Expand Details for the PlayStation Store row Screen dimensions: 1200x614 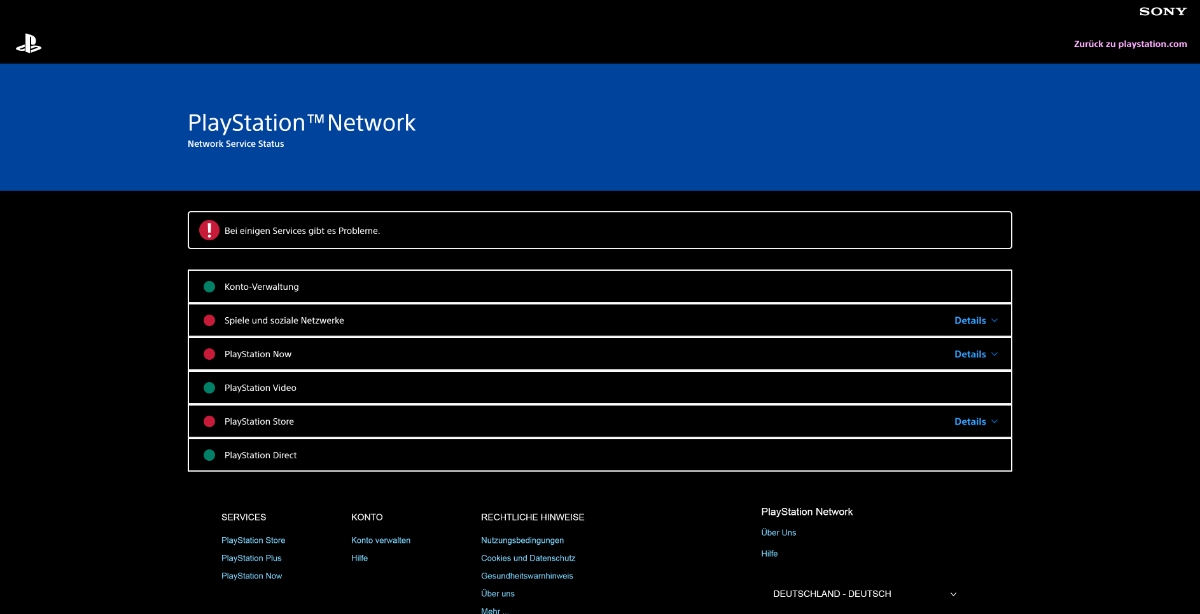pyautogui.click(x=976, y=422)
